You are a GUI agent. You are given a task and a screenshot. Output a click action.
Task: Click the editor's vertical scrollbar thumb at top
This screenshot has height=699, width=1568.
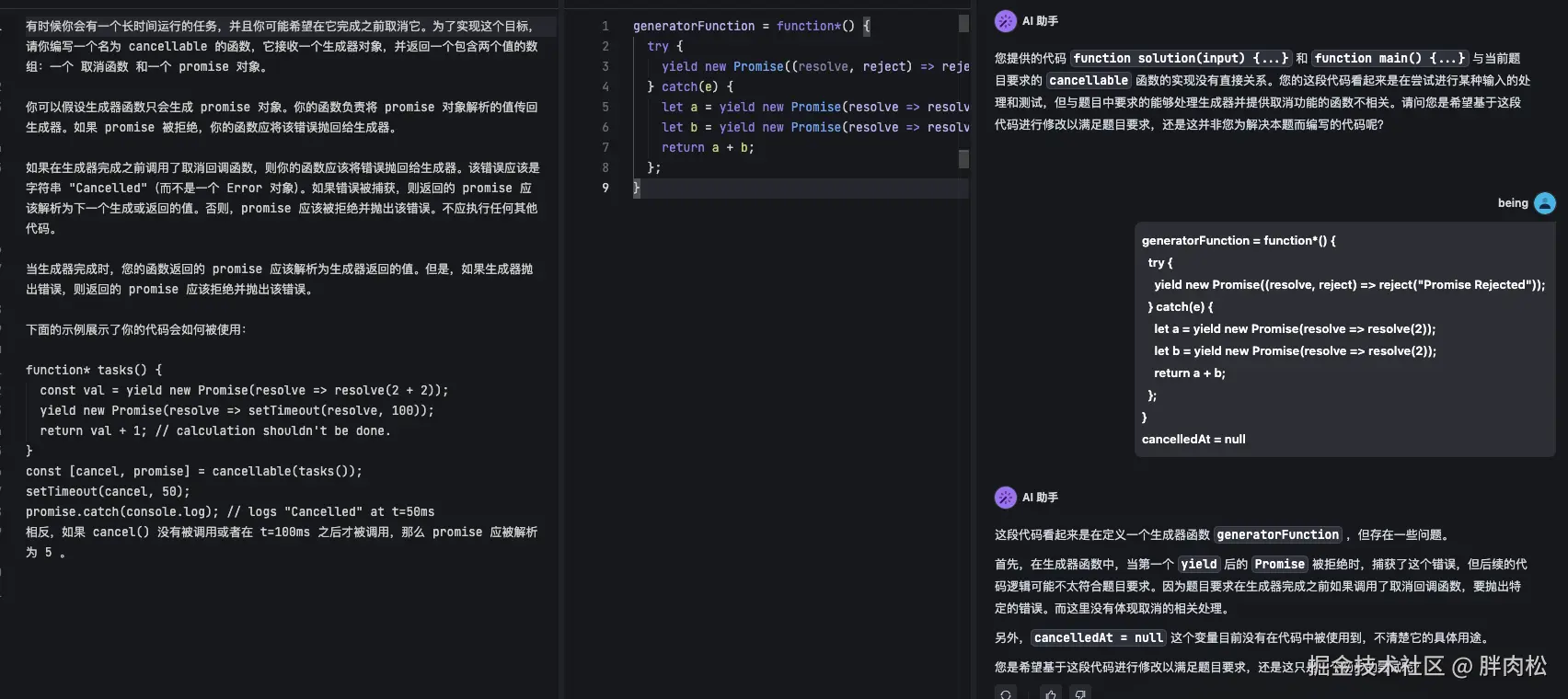[x=963, y=24]
